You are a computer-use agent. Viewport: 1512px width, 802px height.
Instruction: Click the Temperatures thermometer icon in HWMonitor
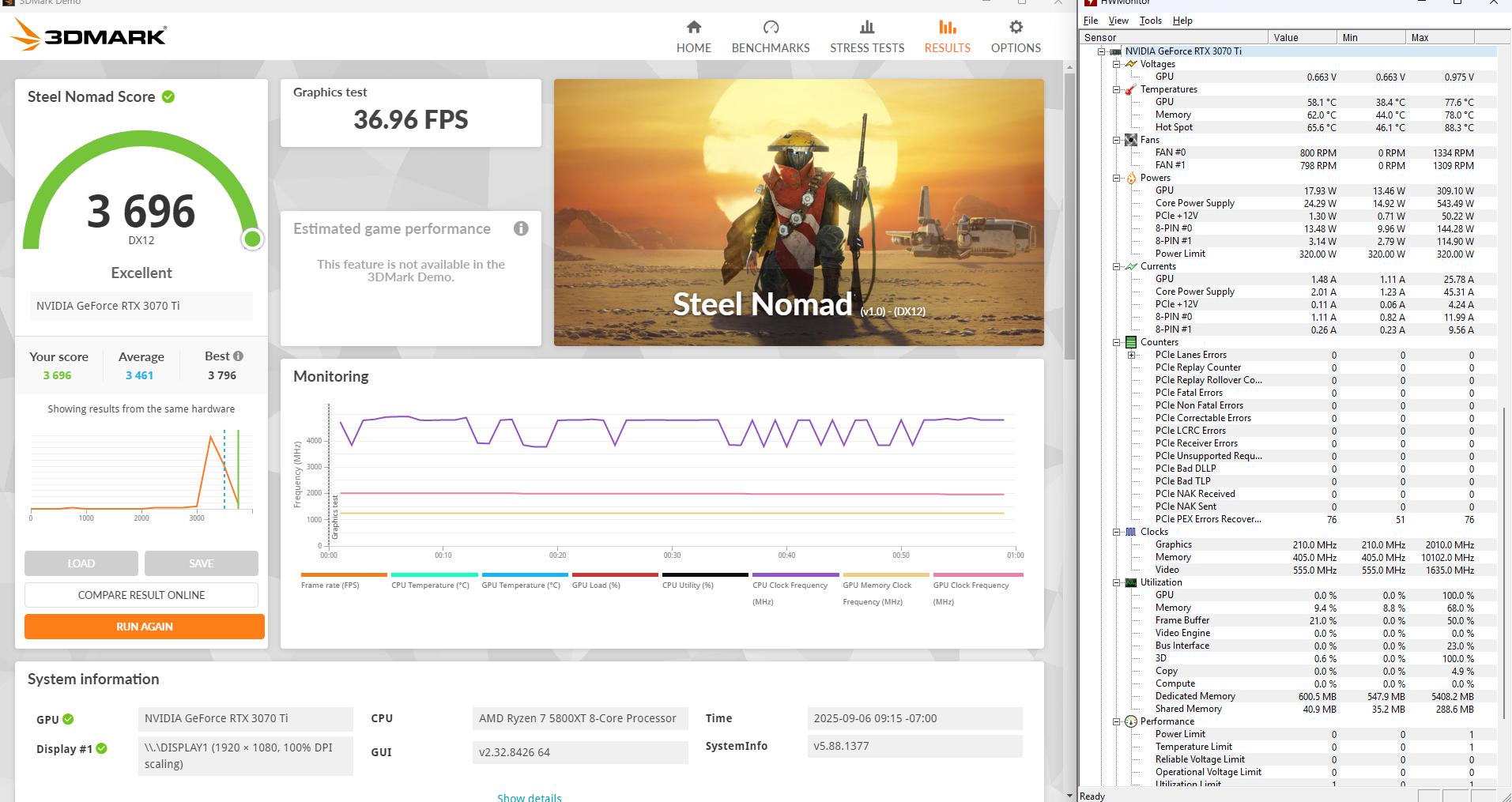pyautogui.click(x=1131, y=89)
